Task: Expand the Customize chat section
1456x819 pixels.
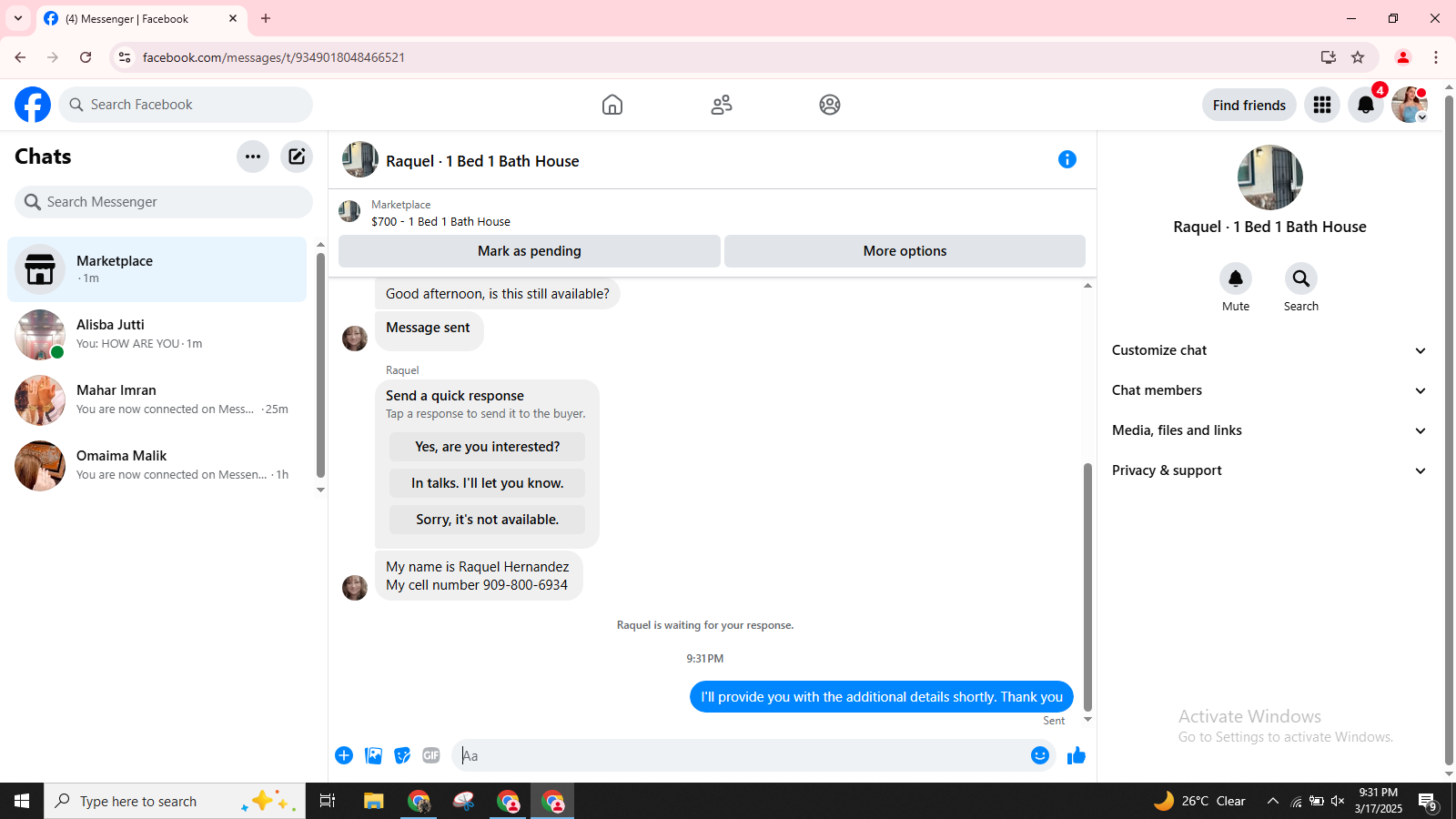Action: tap(1269, 350)
